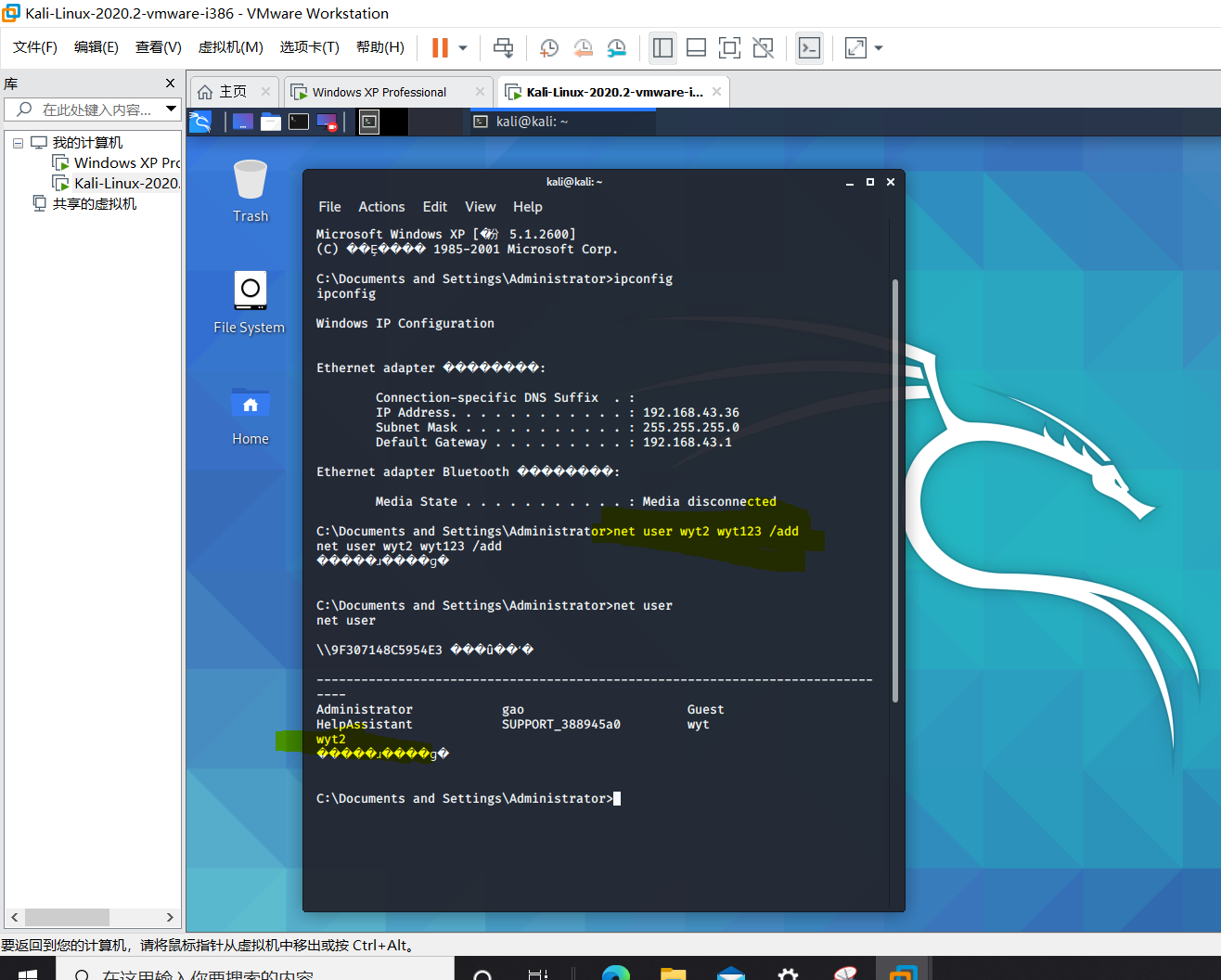Open the terminal File menu
The height and width of the screenshot is (980, 1221).
pos(329,207)
